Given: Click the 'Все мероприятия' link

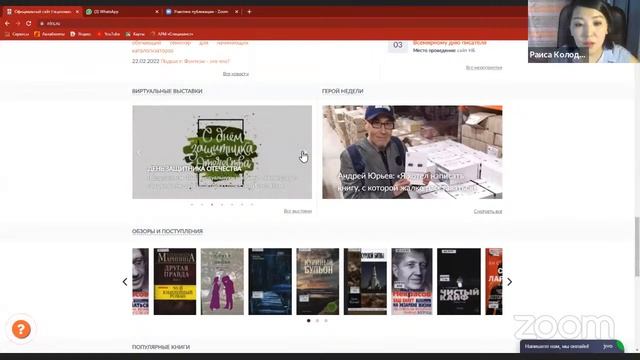Looking at the screenshot, I should tap(484, 67).
